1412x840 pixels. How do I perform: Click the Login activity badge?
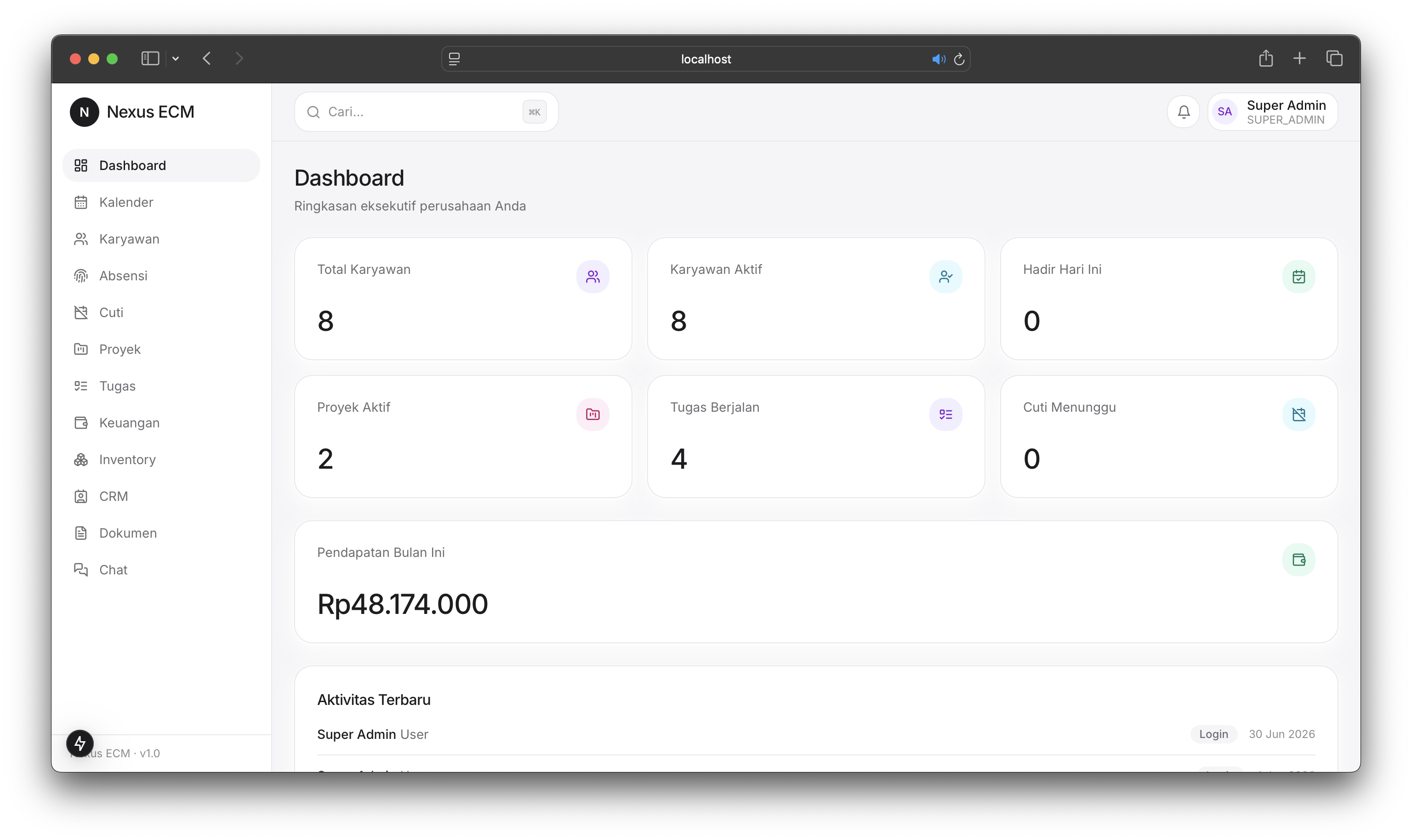(1213, 733)
